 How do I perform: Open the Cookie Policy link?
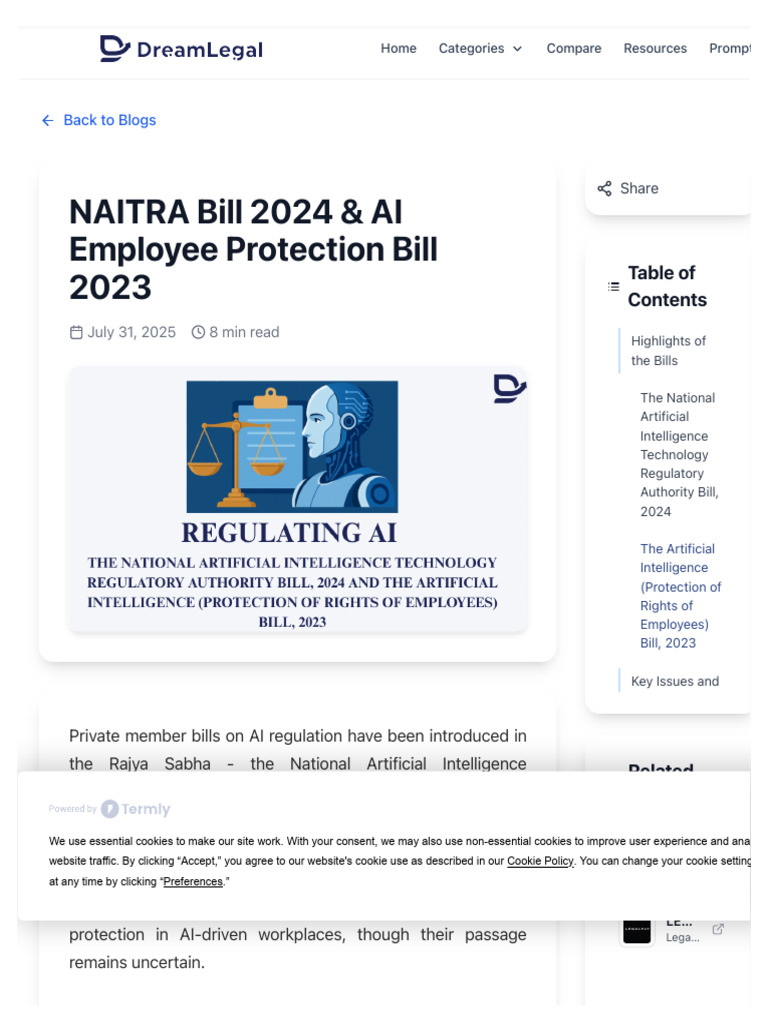[x=540, y=861]
